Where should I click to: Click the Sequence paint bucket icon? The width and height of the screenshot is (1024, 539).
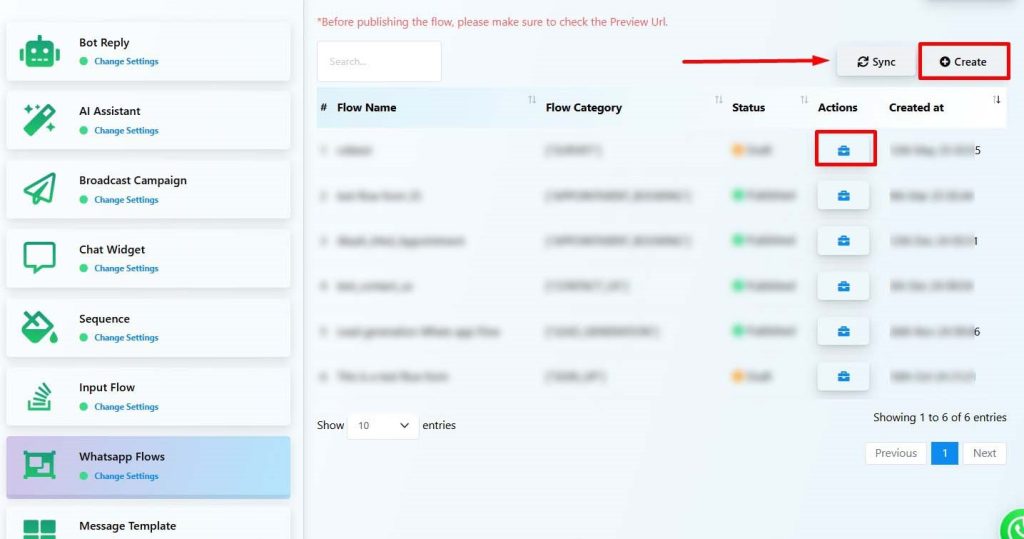coord(40,327)
